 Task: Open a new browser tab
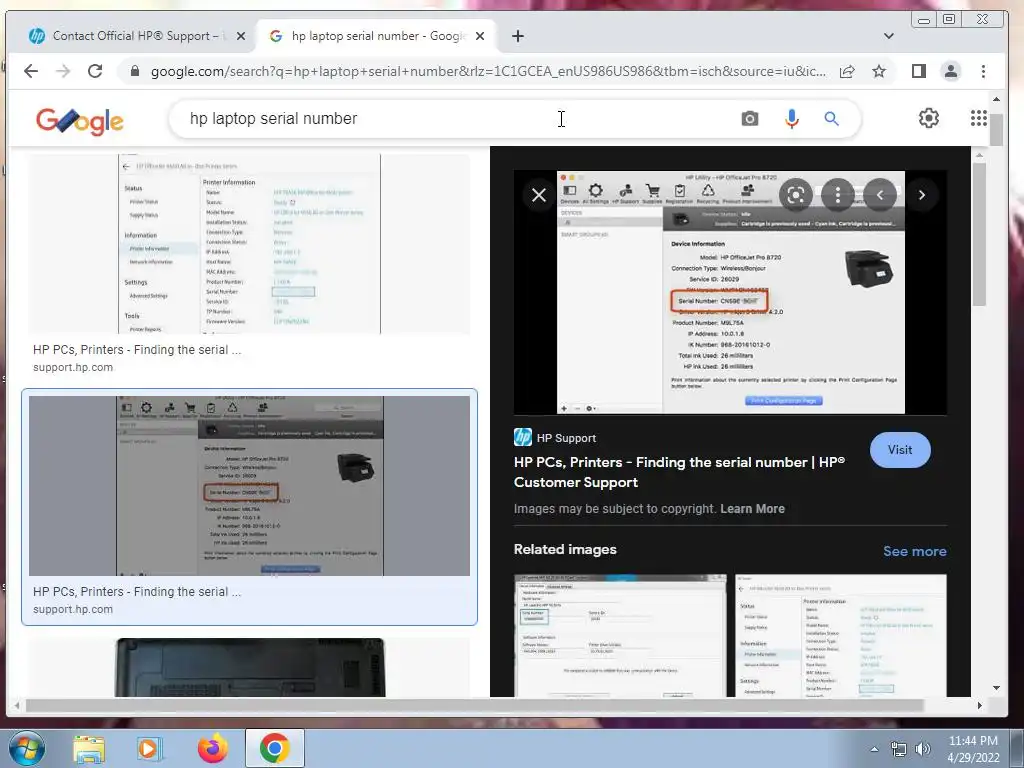[518, 36]
